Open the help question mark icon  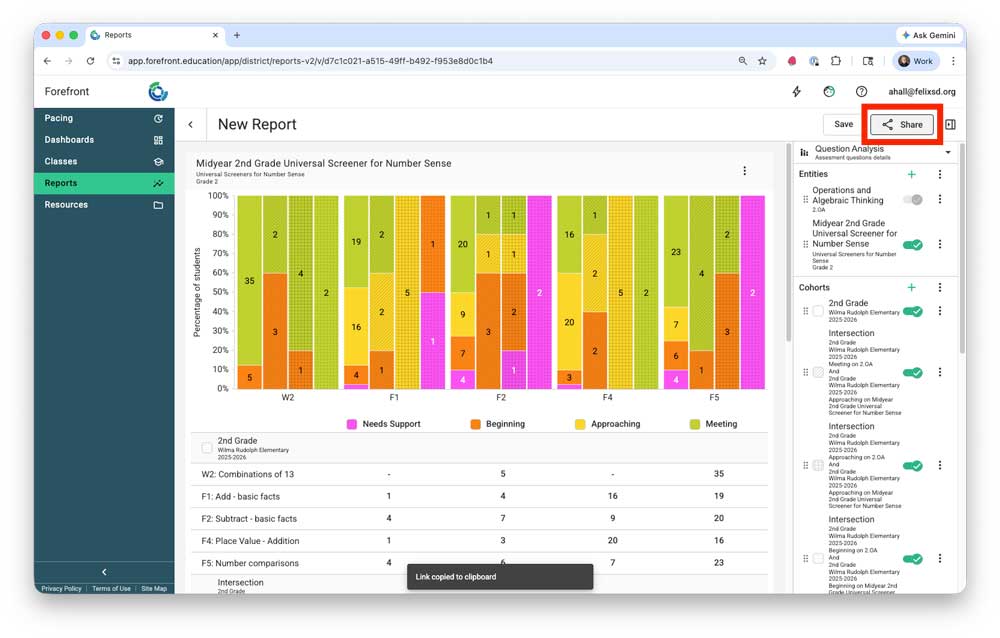click(861, 91)
